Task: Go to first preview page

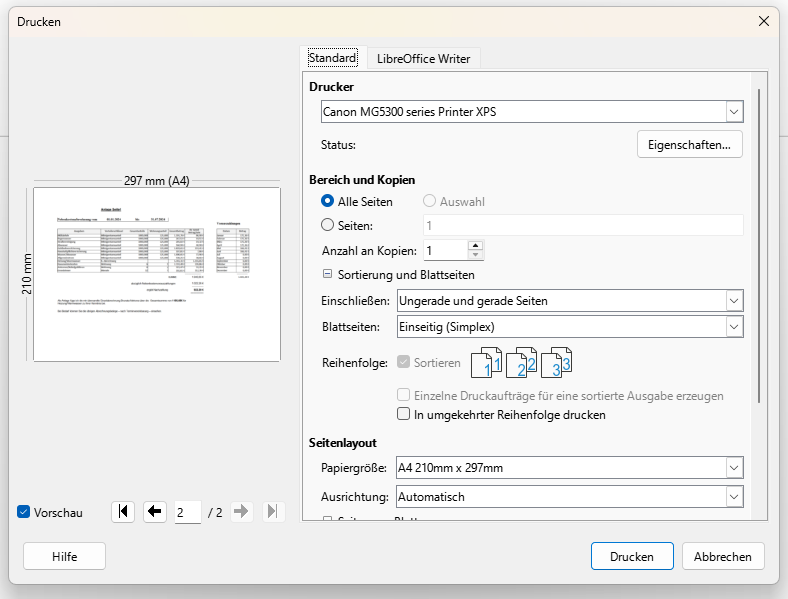Action: tap(123, 512)
